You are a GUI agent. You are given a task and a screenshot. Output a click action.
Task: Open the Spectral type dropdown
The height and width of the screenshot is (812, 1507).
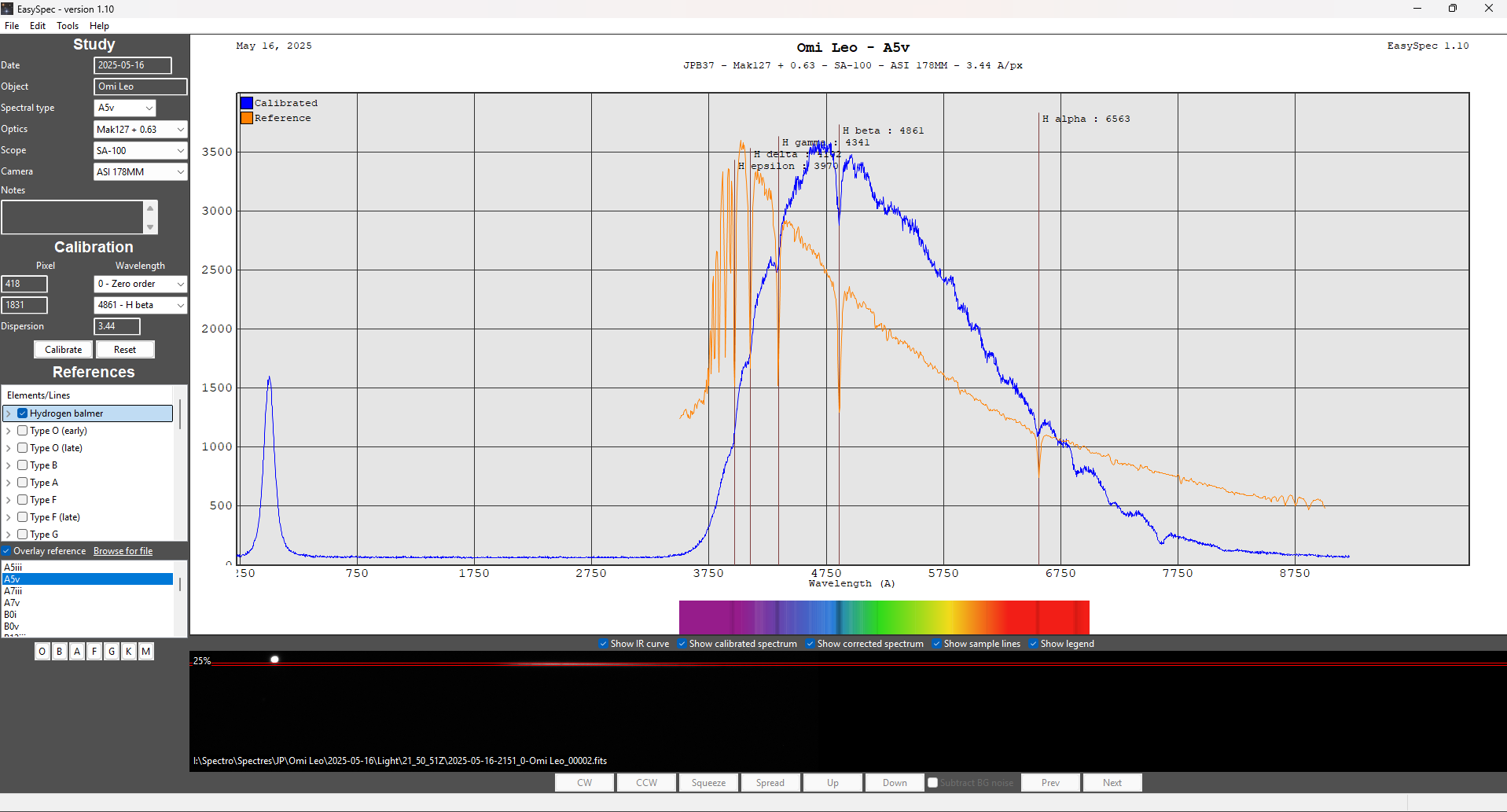tap(124, 108)
